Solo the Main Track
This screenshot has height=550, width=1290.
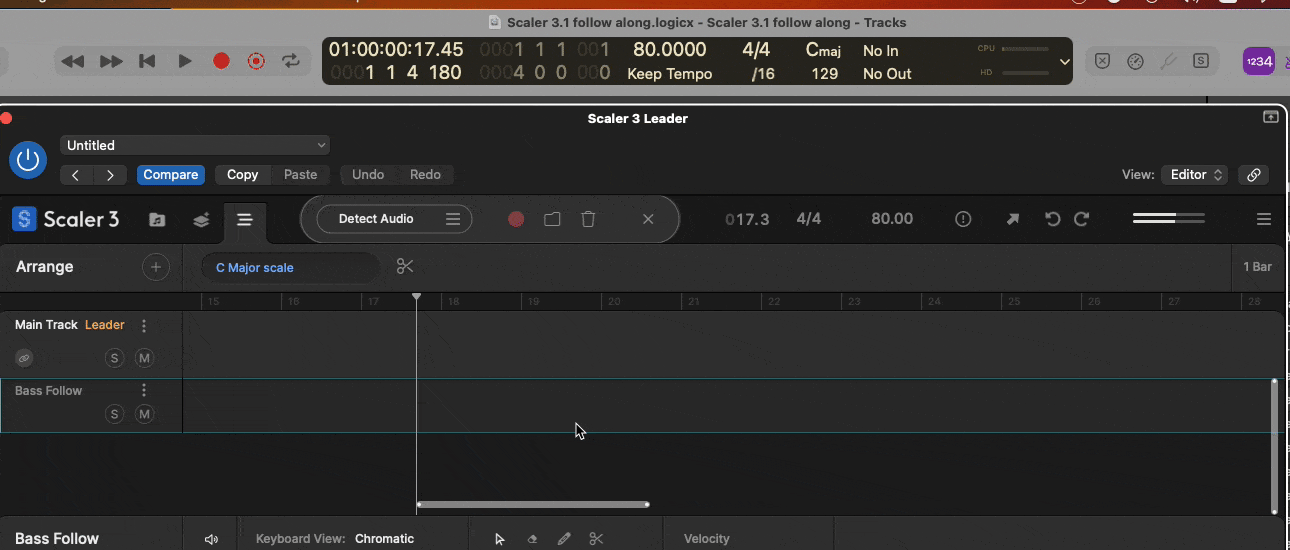(x=115, y=358)
